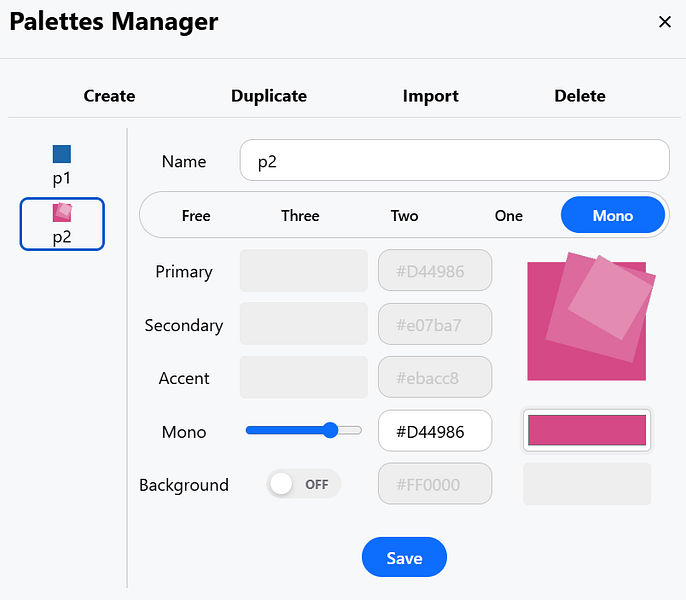Click the Background hex field #FF0000
This screenshot has height=600, width=686.
coord(435,484)
